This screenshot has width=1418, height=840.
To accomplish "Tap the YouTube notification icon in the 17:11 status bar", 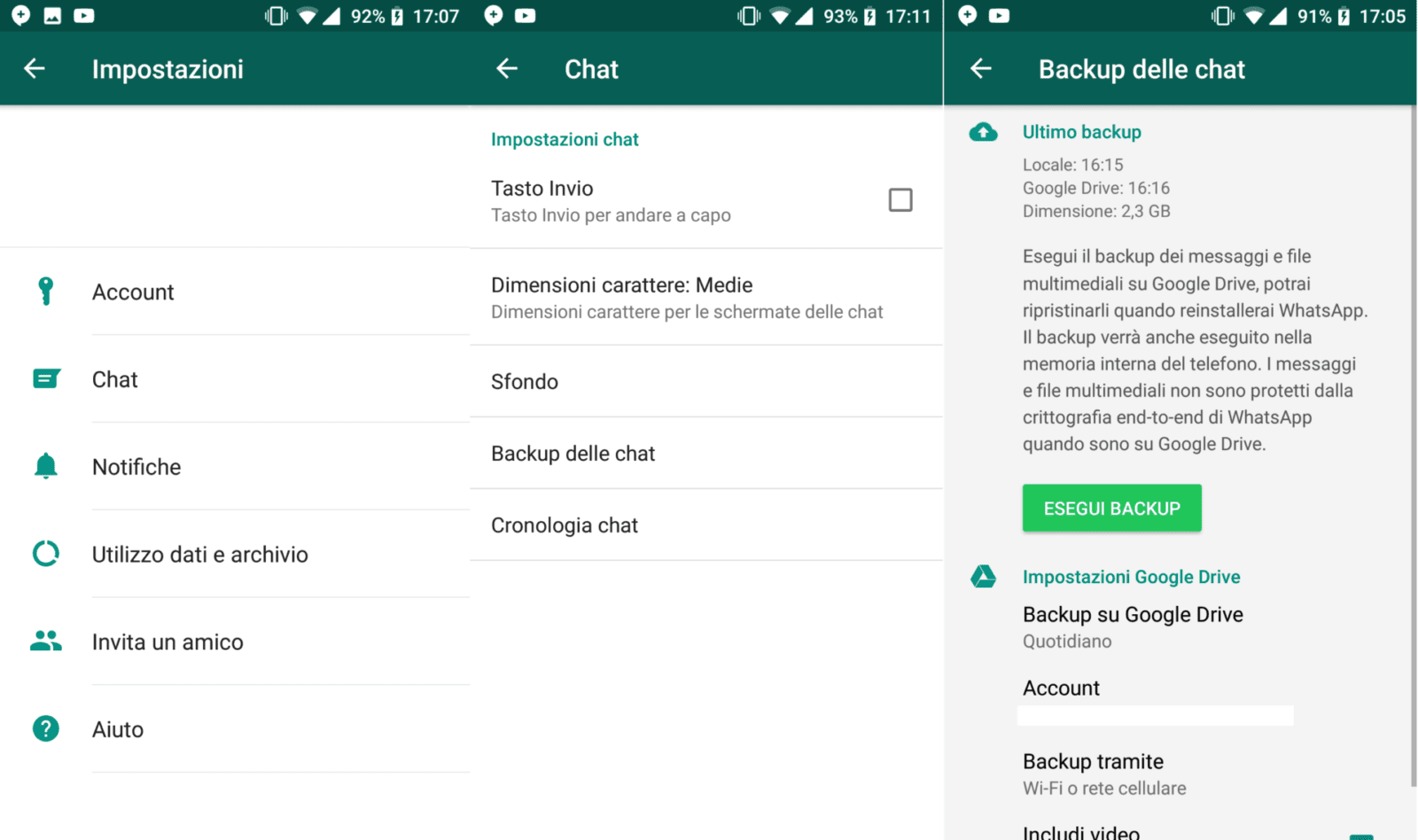I will pyautogui.click(x=526, y=16).
